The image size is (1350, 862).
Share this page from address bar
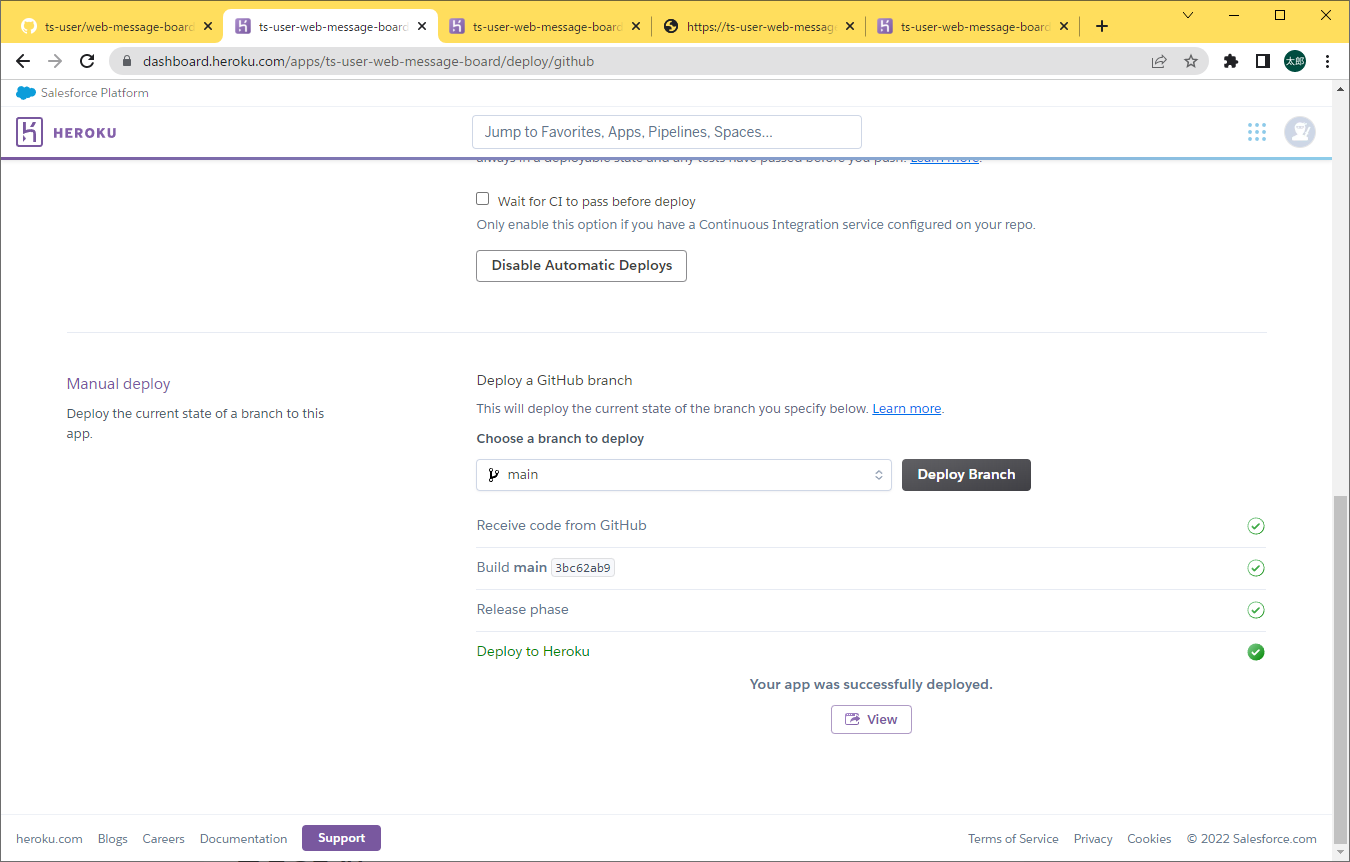pos(1159,61)
